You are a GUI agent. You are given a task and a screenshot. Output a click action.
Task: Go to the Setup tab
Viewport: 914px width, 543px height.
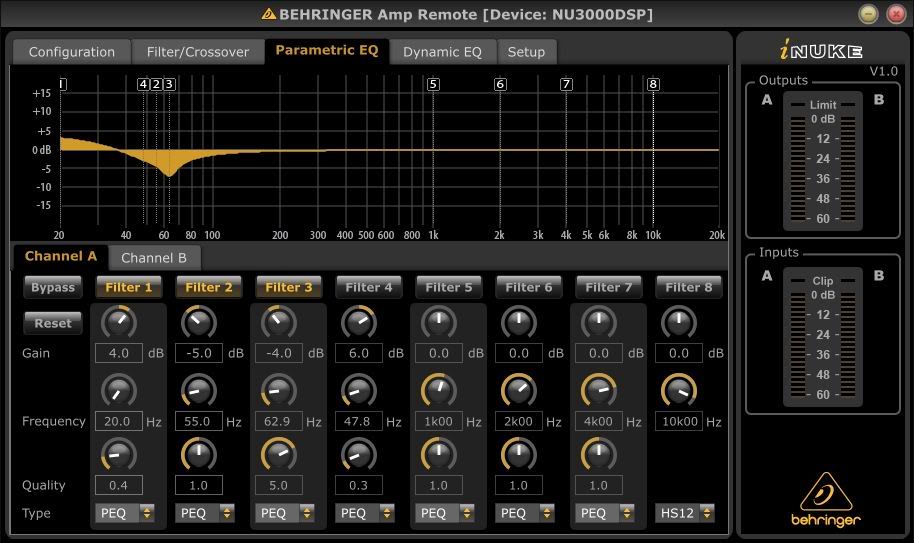click(x=526, y=52)
